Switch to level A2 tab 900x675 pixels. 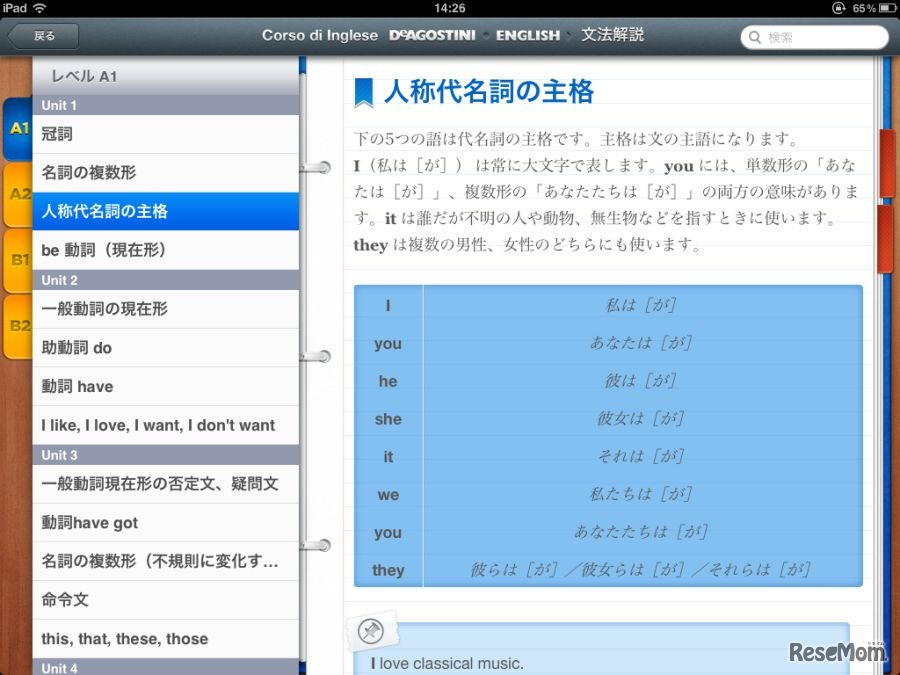point(17,194)
